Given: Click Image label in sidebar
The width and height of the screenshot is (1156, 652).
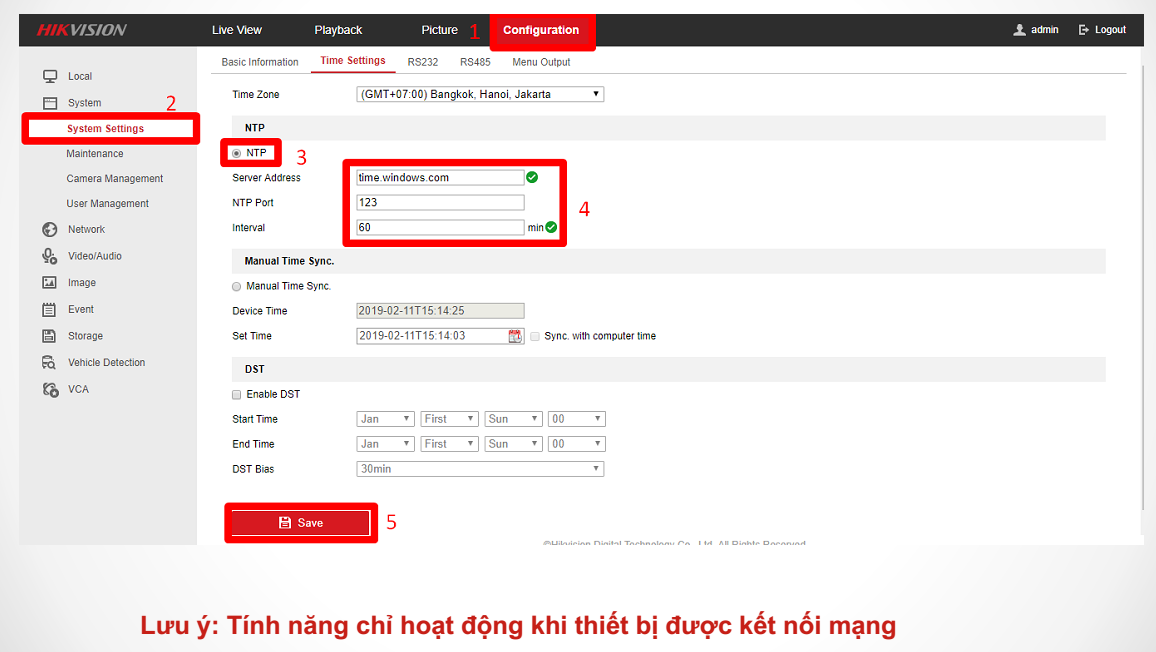Looking at the screenshot, I should point(82,282).
